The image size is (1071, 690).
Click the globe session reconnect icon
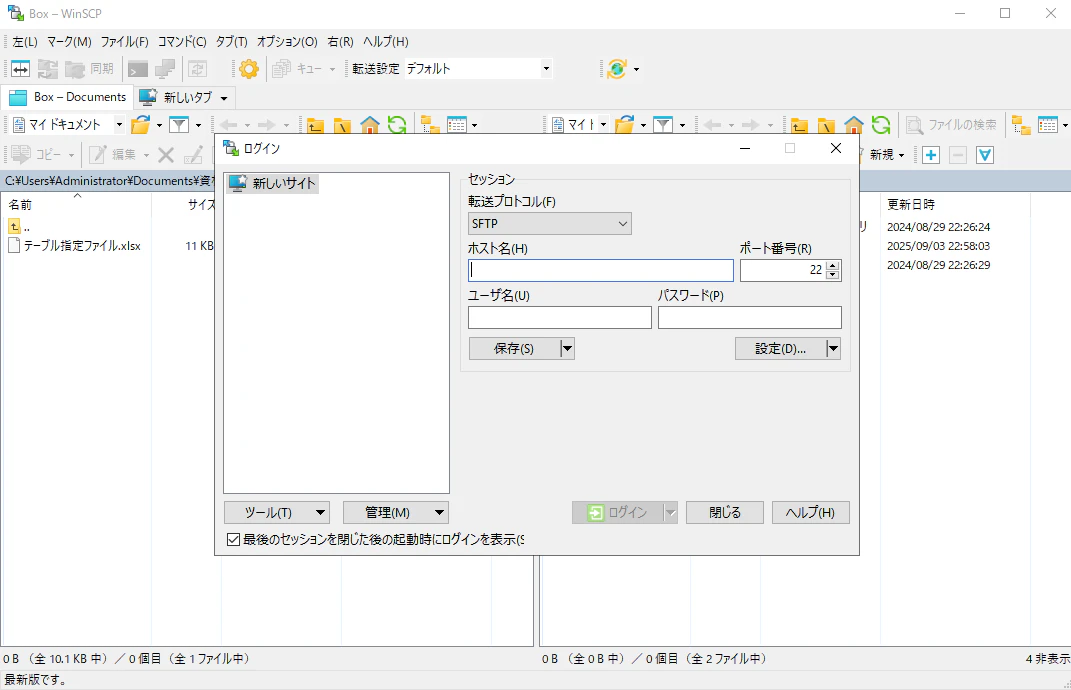pyautogui.click(x=617, y=68)
